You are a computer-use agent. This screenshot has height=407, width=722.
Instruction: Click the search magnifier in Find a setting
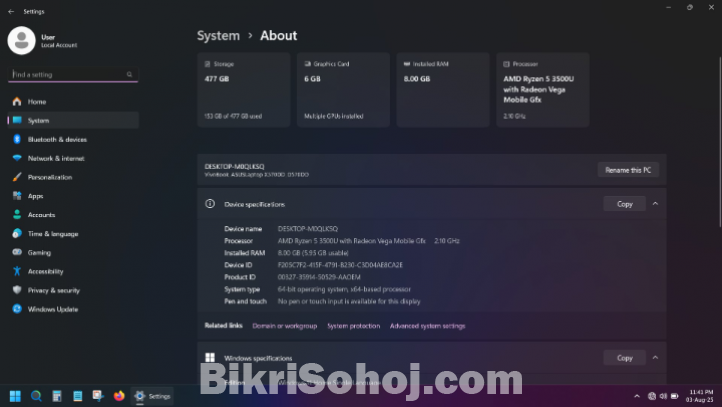tap(129, 74)
